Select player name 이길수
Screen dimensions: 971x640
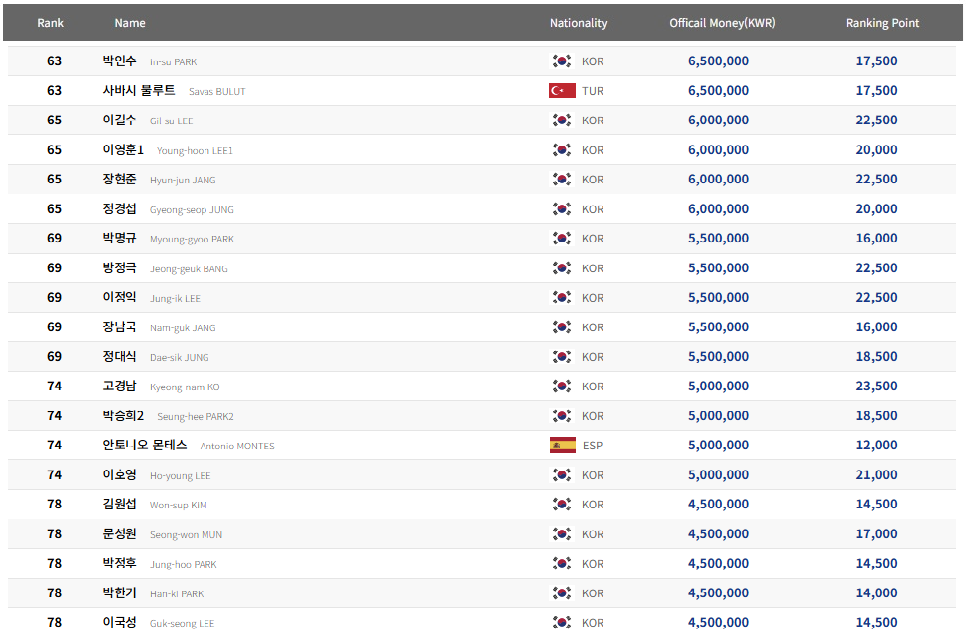tap(119, 120)
